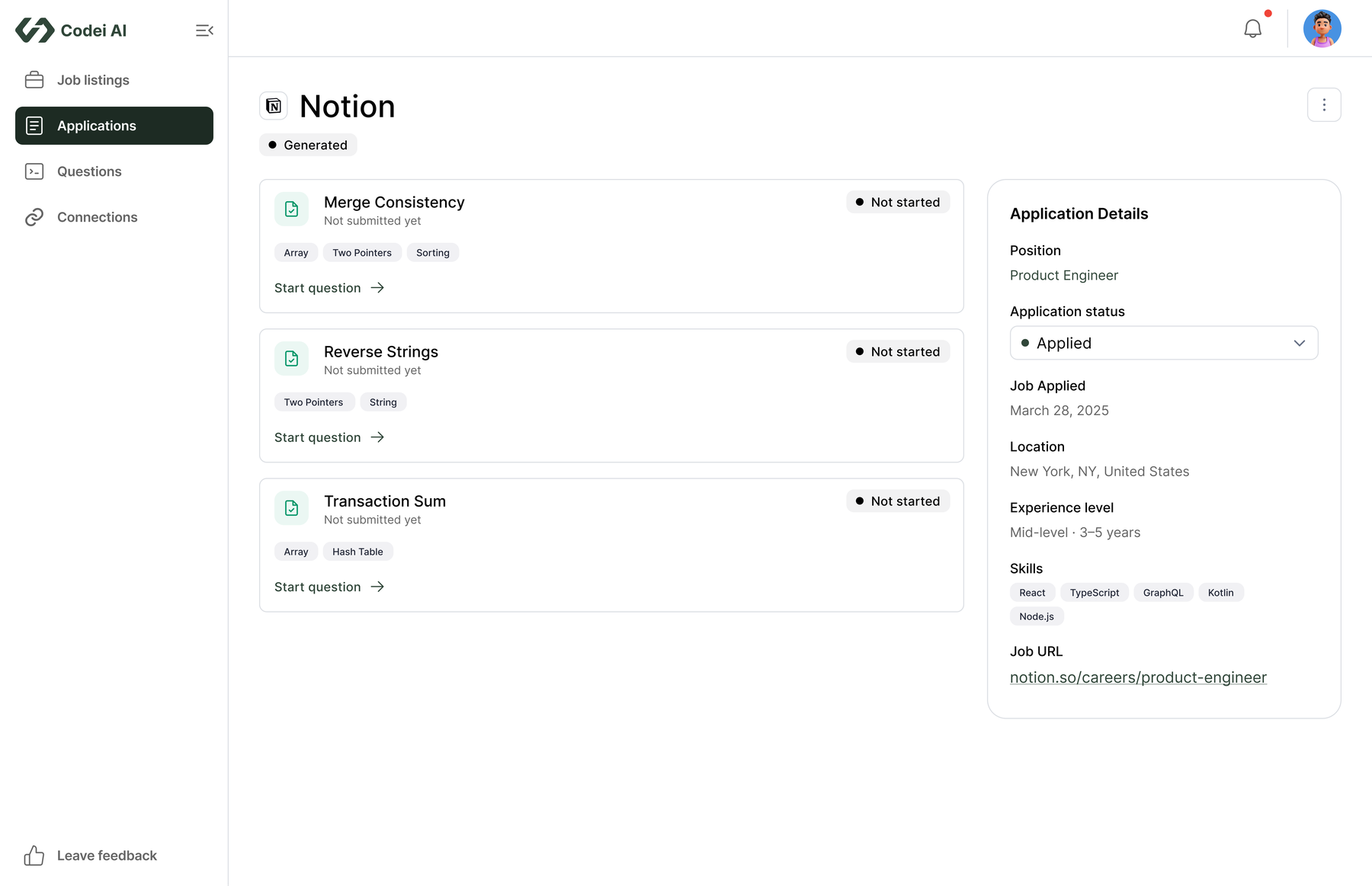Viewport: 1372px width, 886px height.
Task: Open the Job listings page
Action: [114, 80]
